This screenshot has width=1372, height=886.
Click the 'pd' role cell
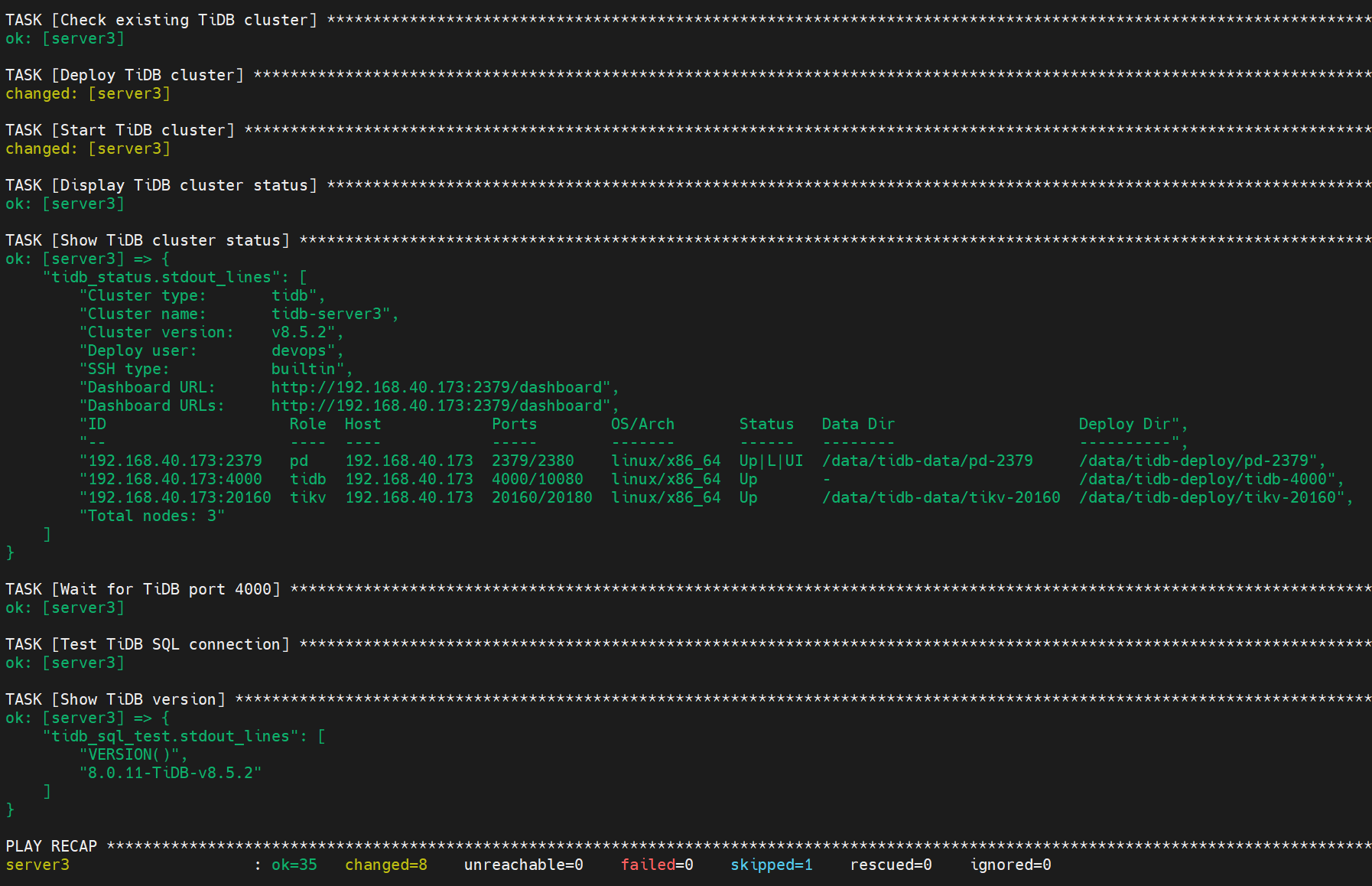point(299,461)
